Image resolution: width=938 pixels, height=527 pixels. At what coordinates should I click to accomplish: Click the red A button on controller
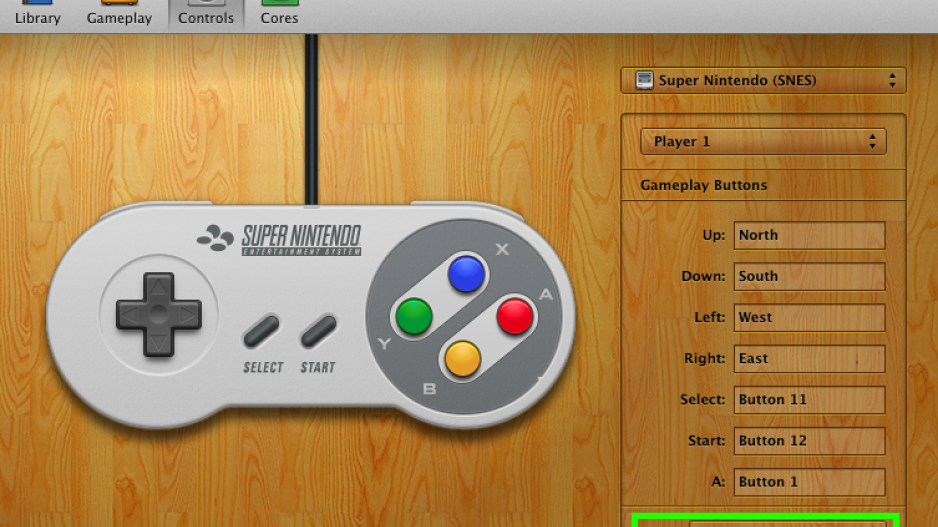(514, 316)
